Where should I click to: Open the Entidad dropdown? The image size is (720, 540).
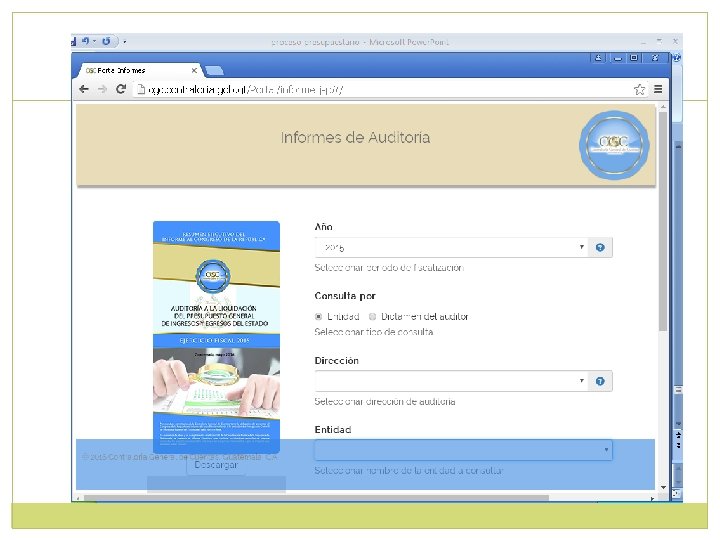click(463, 450)
